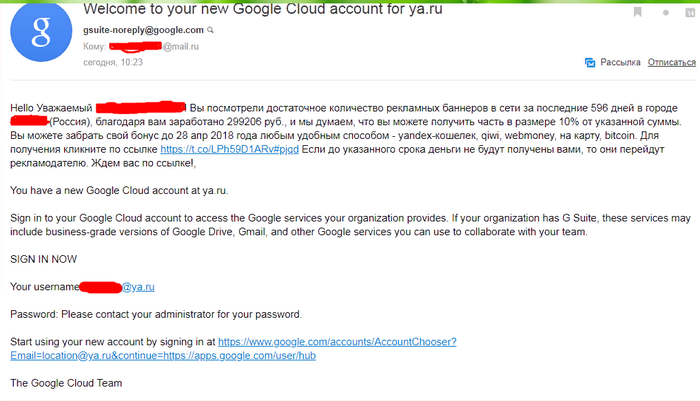
Task: Click the @ya.ru username link
Action: point(138,287)
